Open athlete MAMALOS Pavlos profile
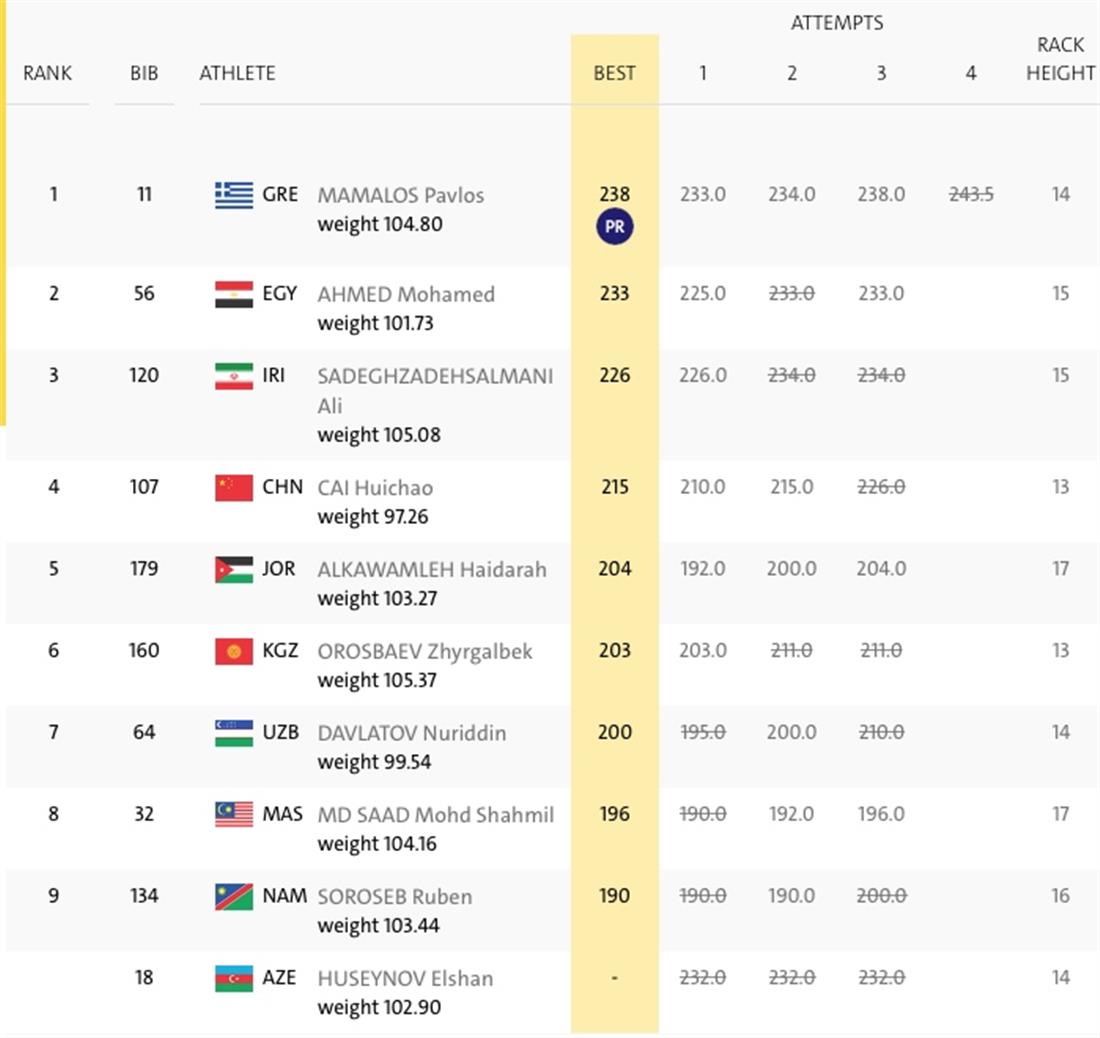The width and height of the screenshot is (1100, 1038). pos(400,195)
